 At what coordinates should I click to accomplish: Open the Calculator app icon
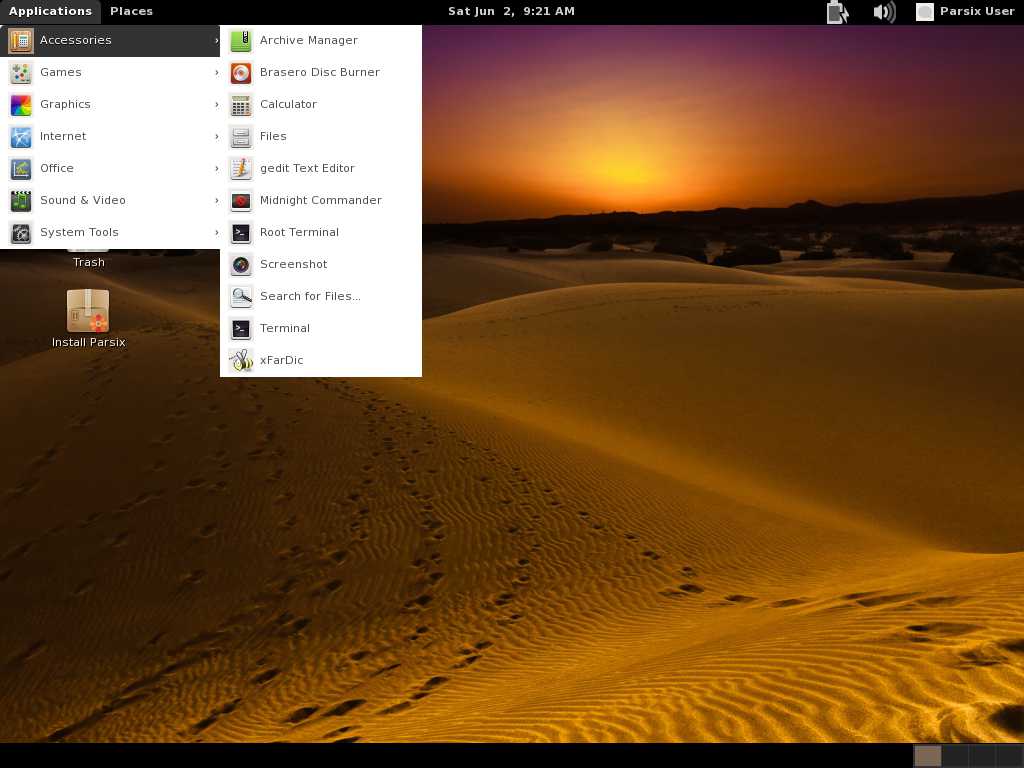241,105
